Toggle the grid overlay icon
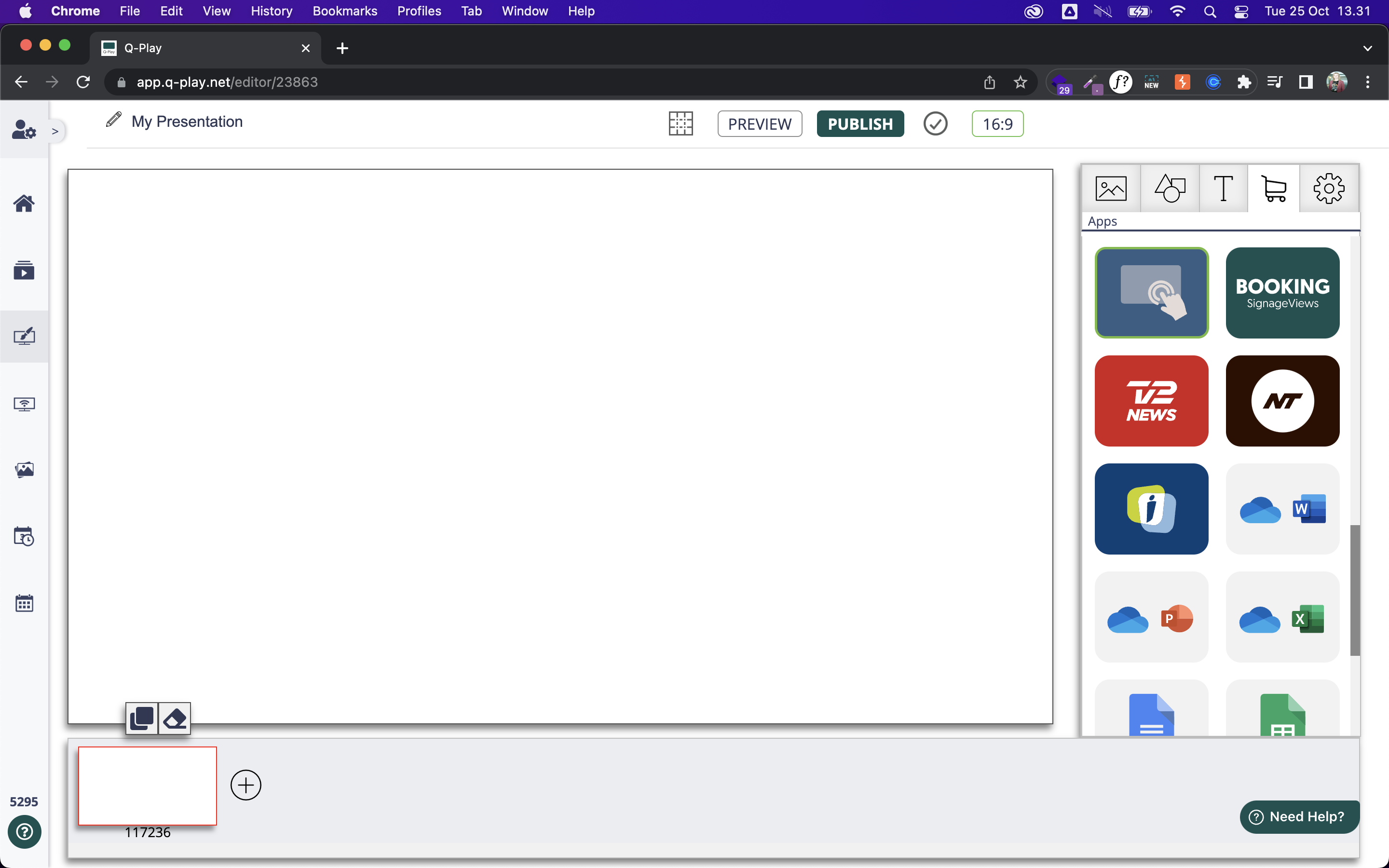Image resolution: width=1389 pixels, height=868 pixels. (681, 123)
